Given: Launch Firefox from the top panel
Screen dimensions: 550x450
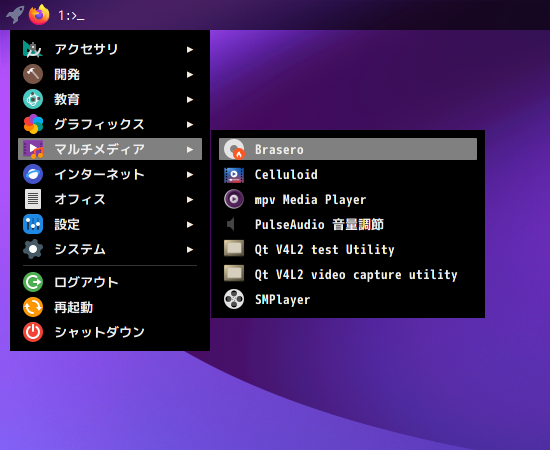Looking at the screenshot, I should click(x=39, y=15).
